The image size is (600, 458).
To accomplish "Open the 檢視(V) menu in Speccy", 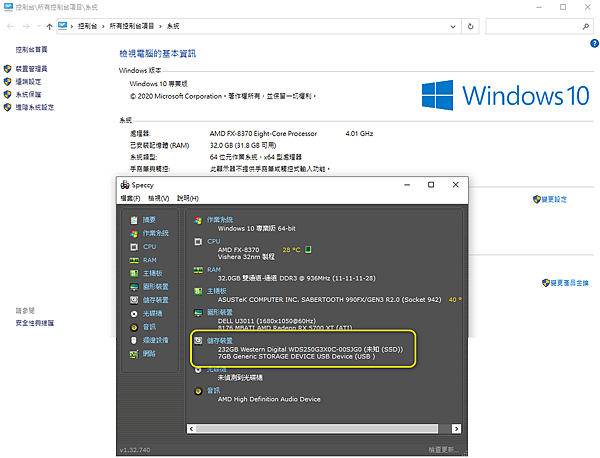I will (158, 198).
